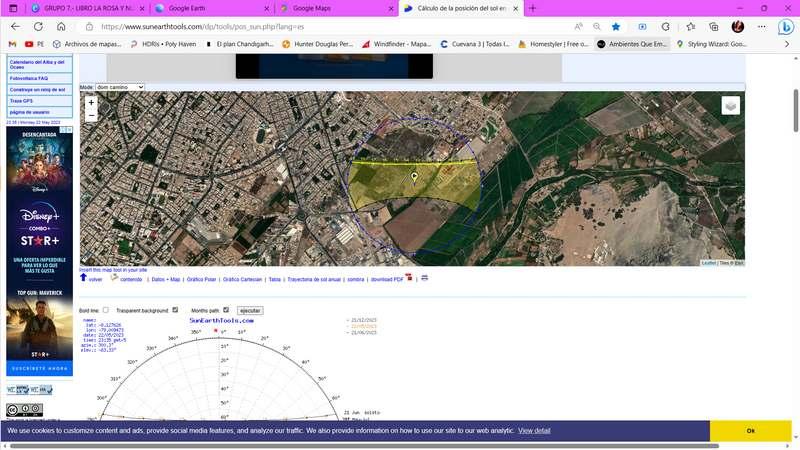Click the Disney+ Star+ advertisement banner
This screenshot has height=450, width=800.
pyautogui.click(x=39, y=251)
